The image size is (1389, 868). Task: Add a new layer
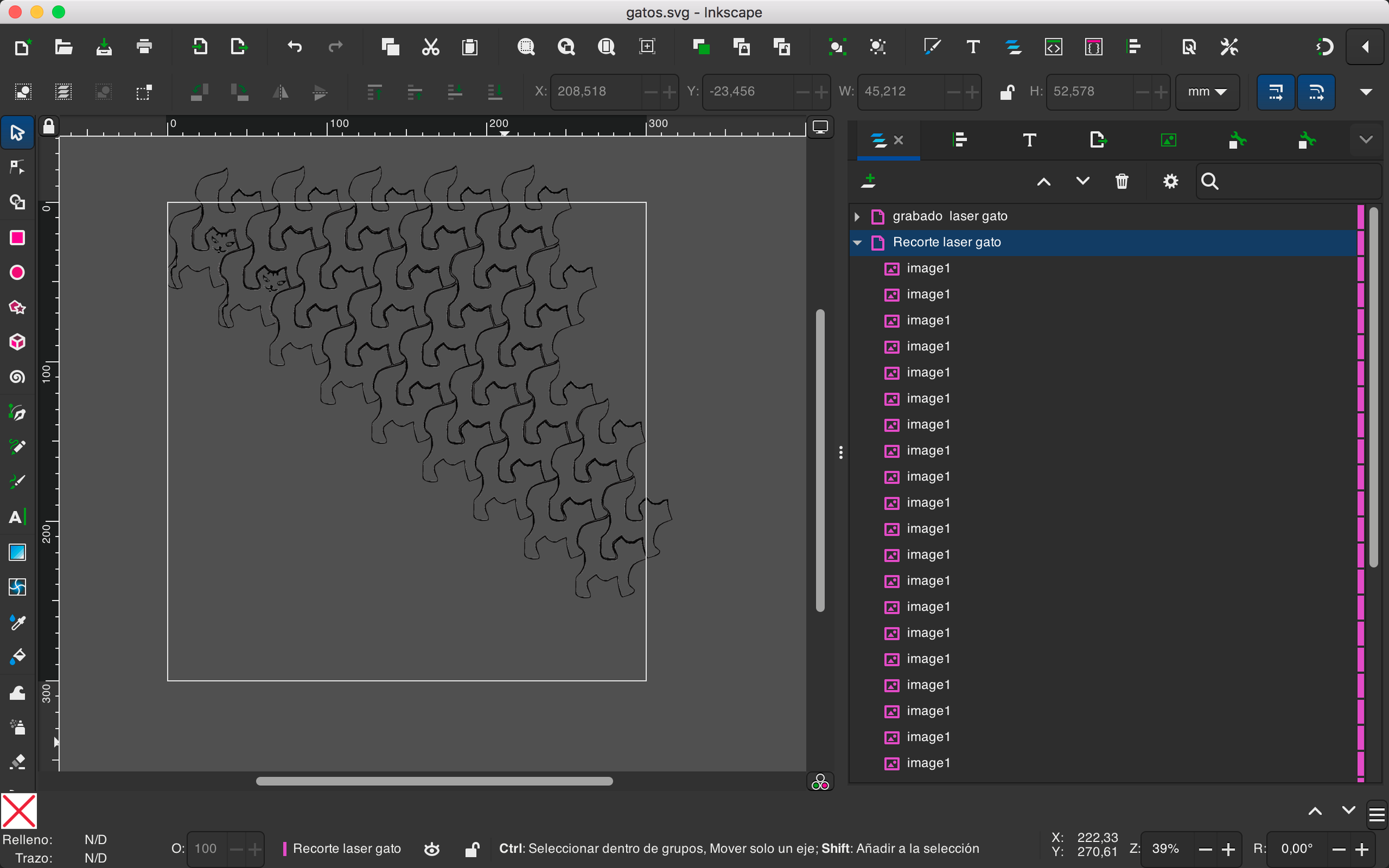click(868, 181)
